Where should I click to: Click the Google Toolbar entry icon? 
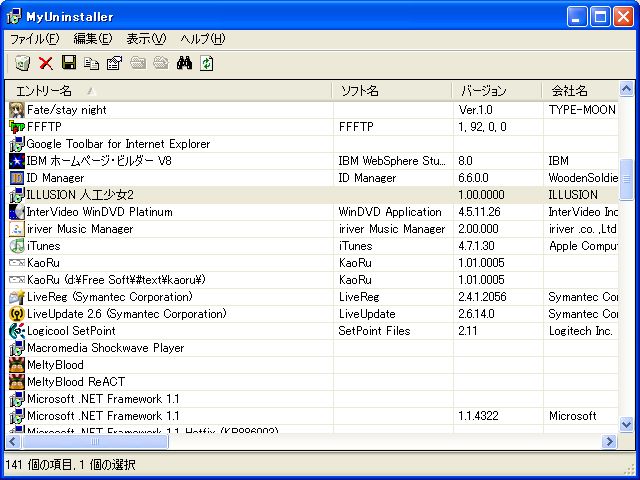pyautogui.click(x=17, y=144)
